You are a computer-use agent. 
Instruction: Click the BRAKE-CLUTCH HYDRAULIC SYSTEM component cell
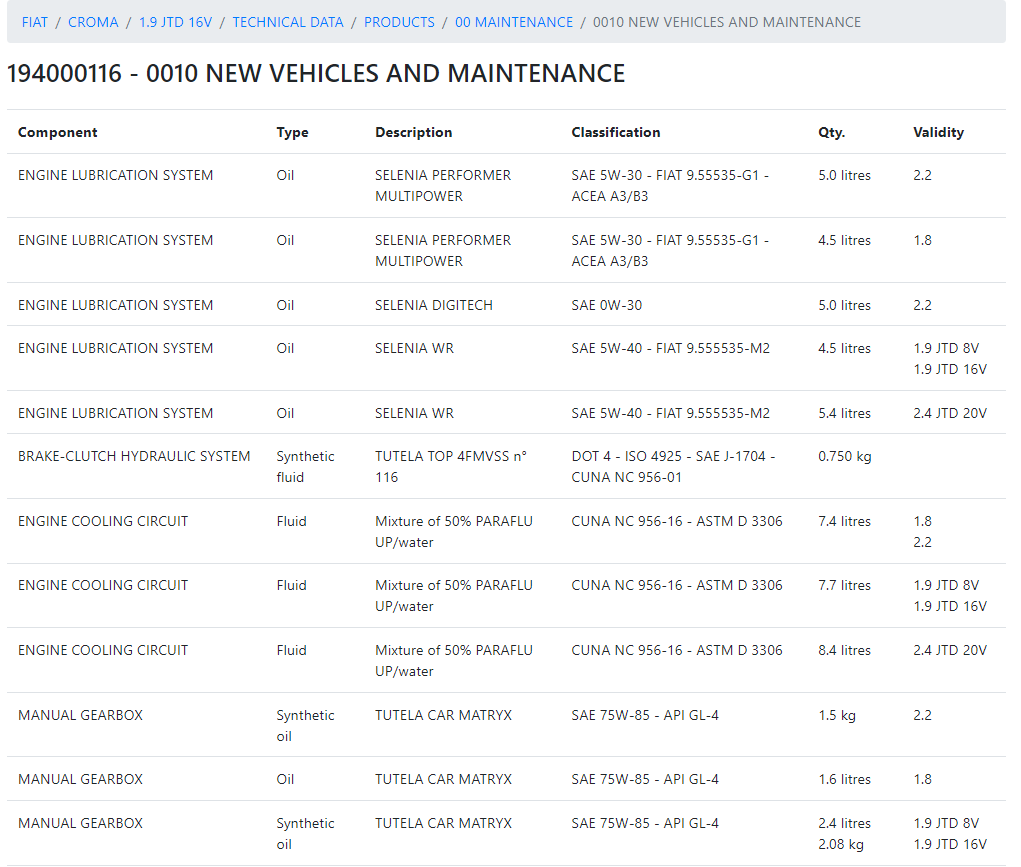click(x=134, y=456)
